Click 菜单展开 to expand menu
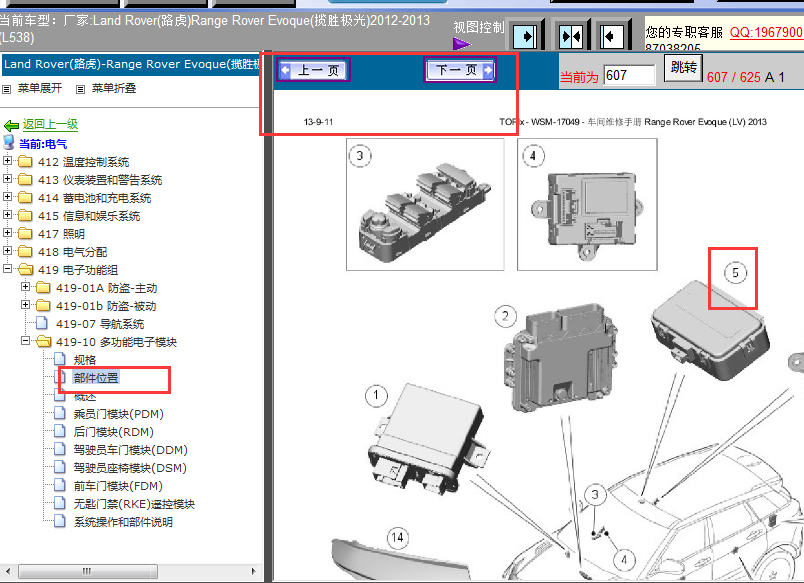Viewport: 804px width, 583px height. pos(39,88)
